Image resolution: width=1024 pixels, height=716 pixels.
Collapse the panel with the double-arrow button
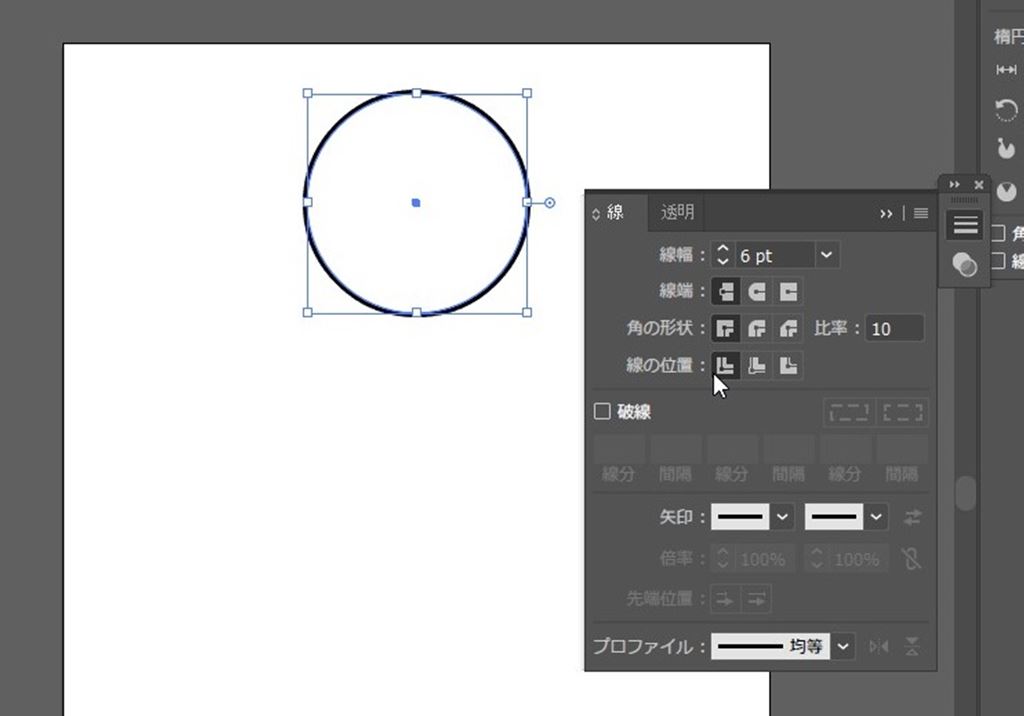[x=886, y=213]
